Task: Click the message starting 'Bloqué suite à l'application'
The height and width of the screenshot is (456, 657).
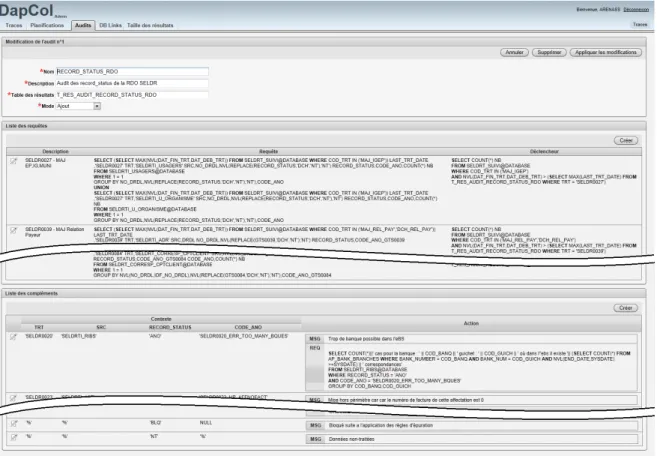Action: tap(381, 425)
